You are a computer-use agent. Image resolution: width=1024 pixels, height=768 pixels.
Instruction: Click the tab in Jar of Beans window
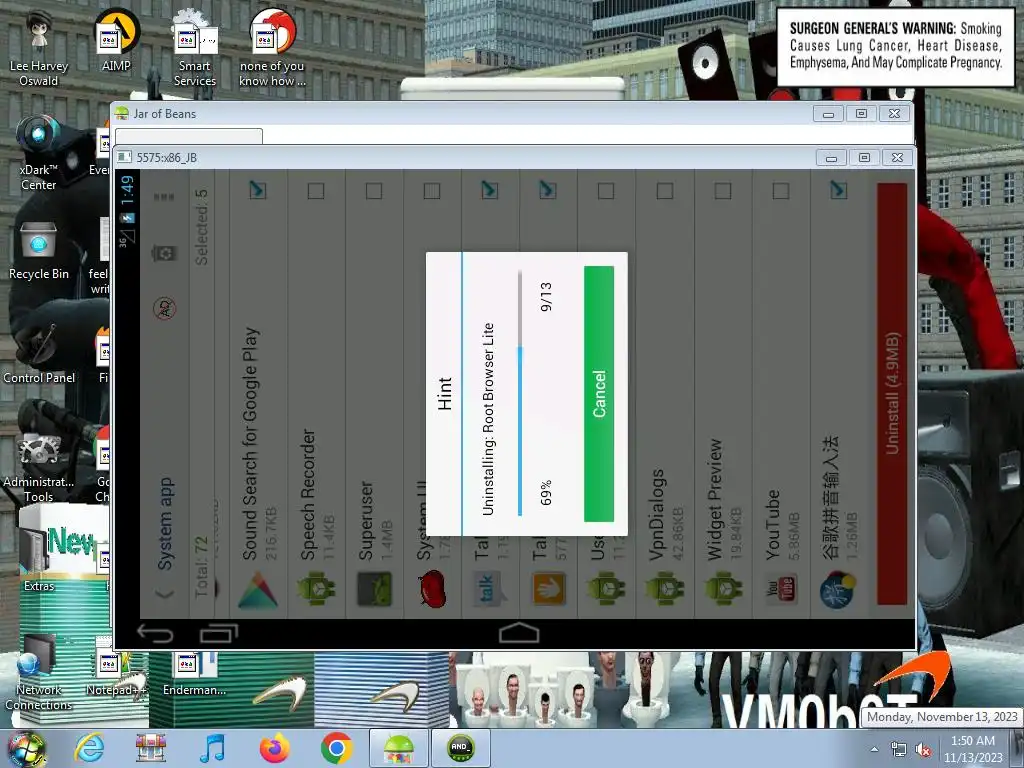pyautogui.click(x=189, y=136)
